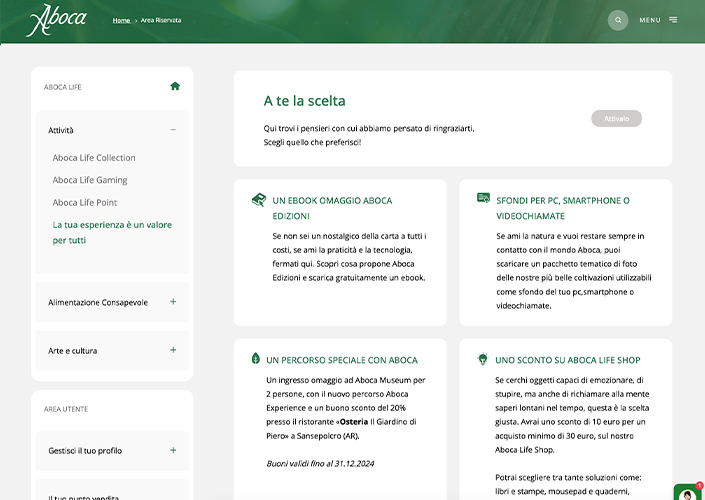Click the Aboca logo
The width and height of the screenshot is (705, 500).
[57, 20]
